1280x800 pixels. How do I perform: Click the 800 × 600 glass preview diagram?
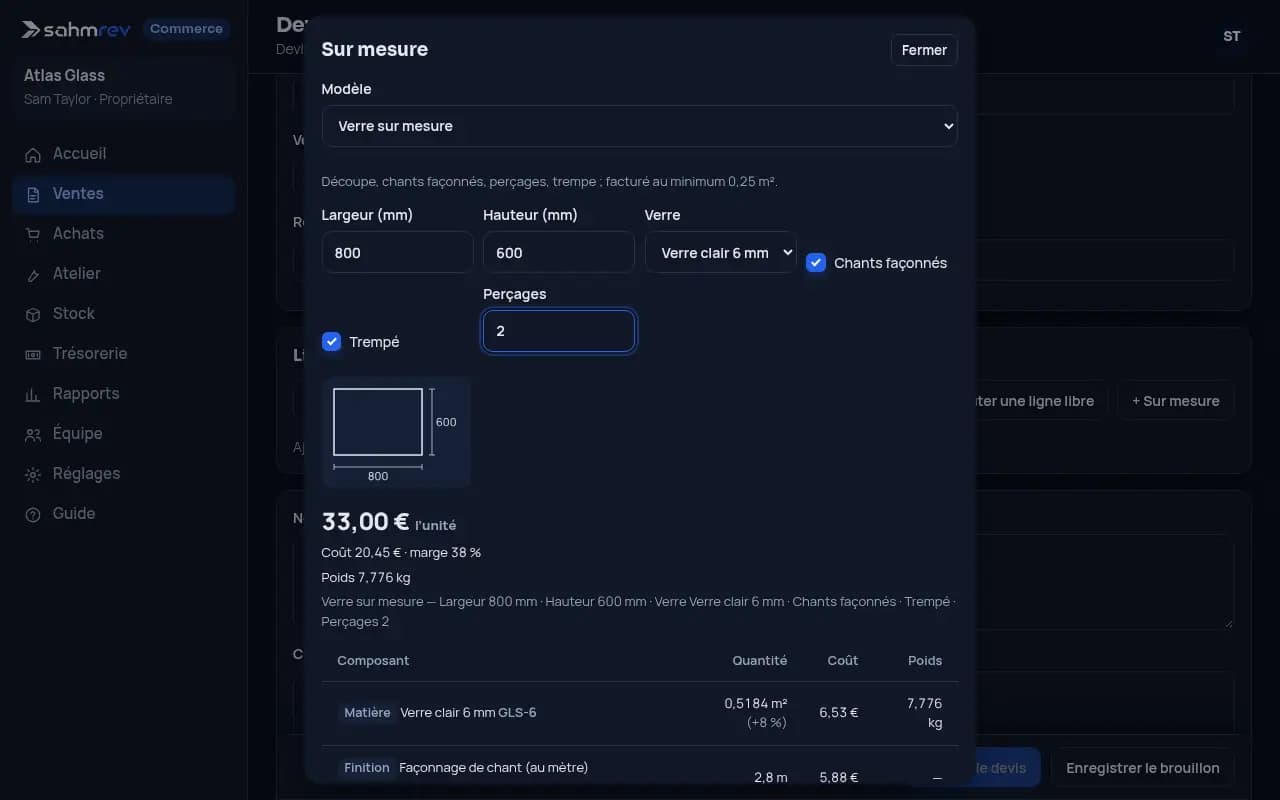396,432
